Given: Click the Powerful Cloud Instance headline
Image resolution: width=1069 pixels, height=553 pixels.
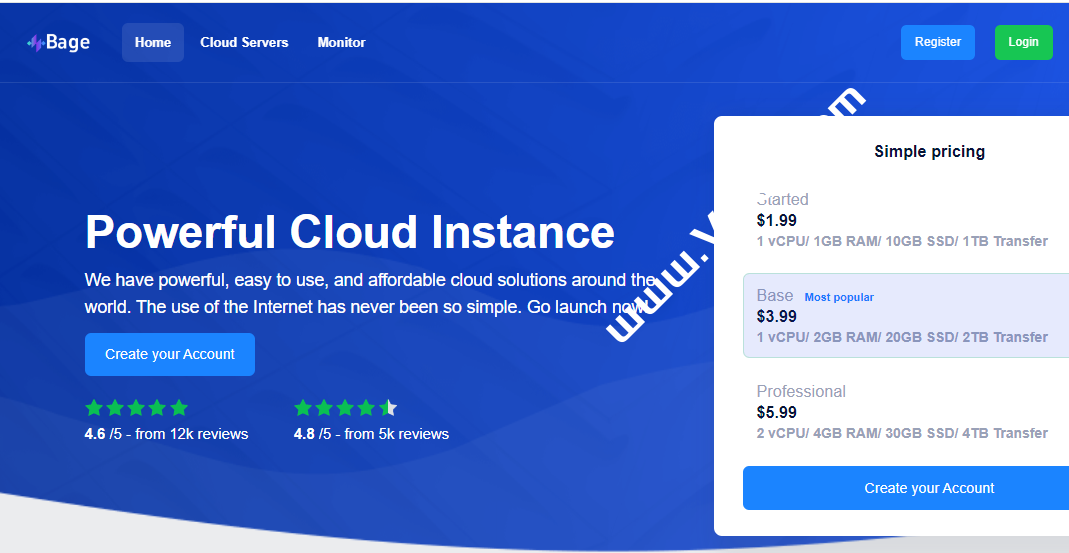Looking at the screenshot, I should [350, 231].
